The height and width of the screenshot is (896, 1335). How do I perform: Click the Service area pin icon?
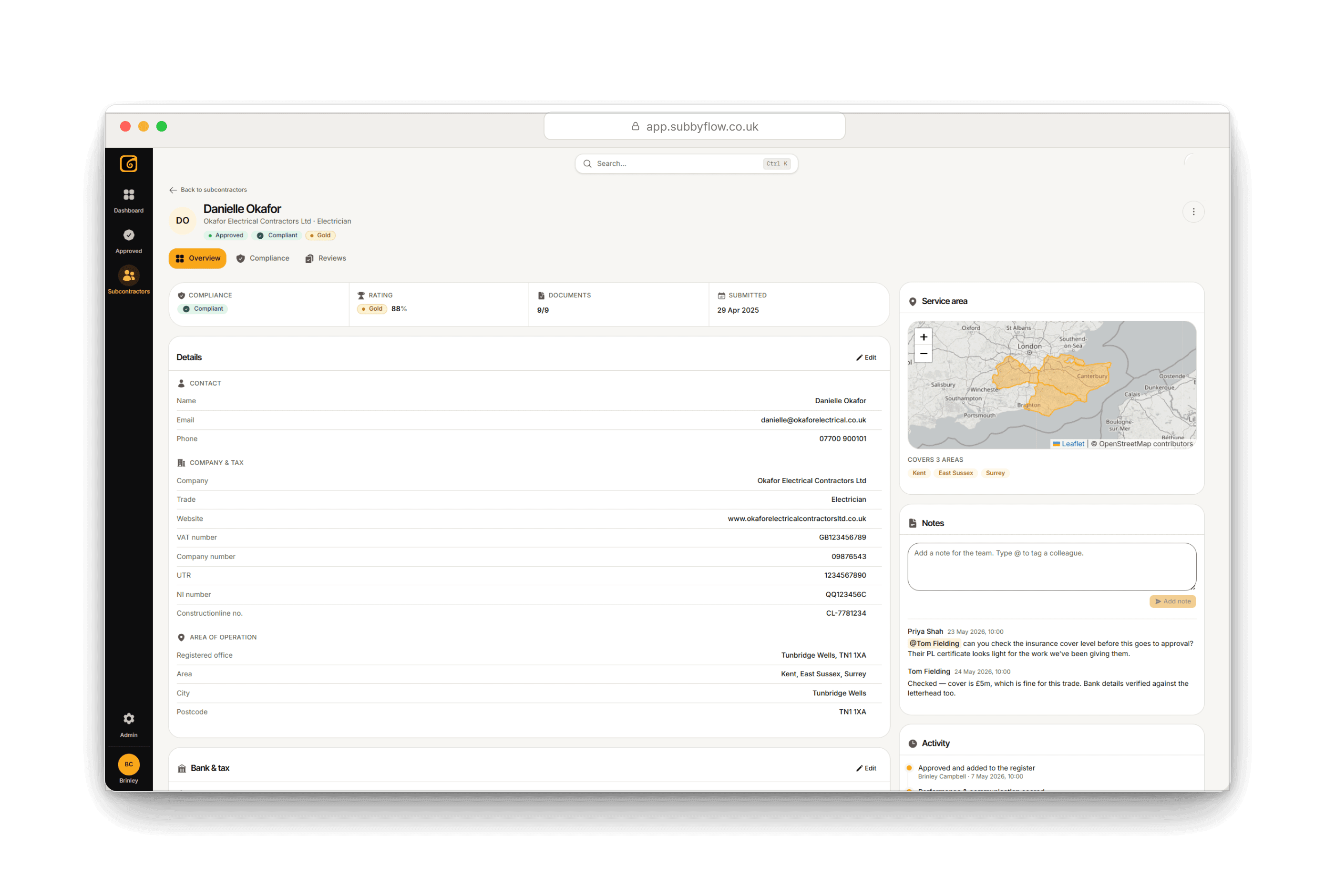coord(913,302)
